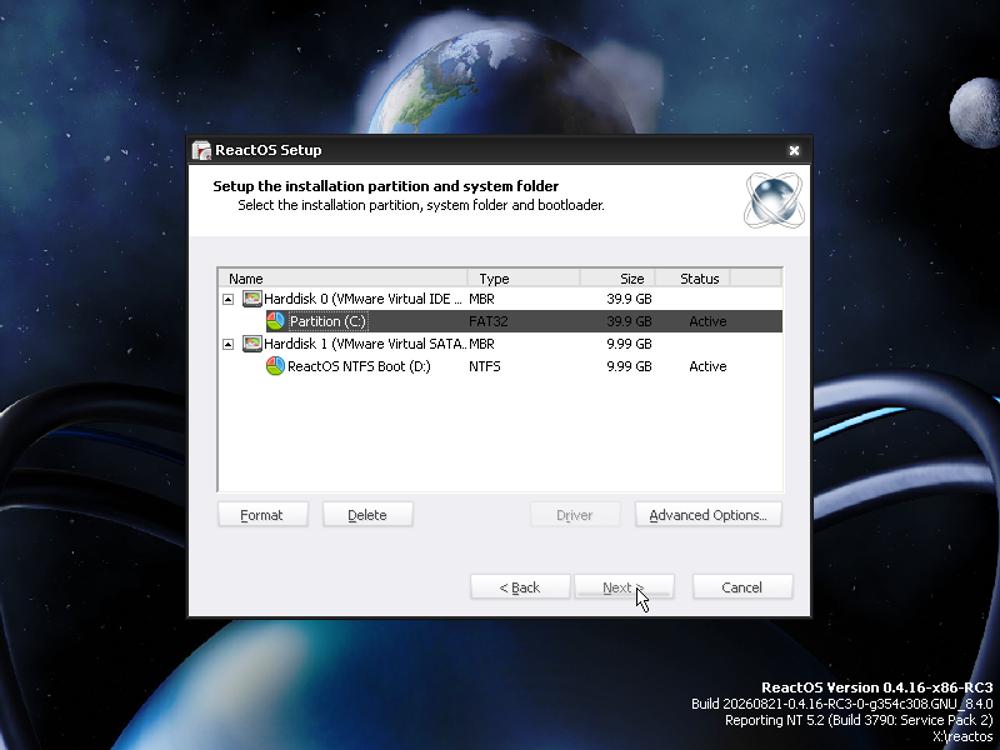Open Advanced Options dialog
Viewport: 1000px width, 750px height.
(x=709, y=515)
